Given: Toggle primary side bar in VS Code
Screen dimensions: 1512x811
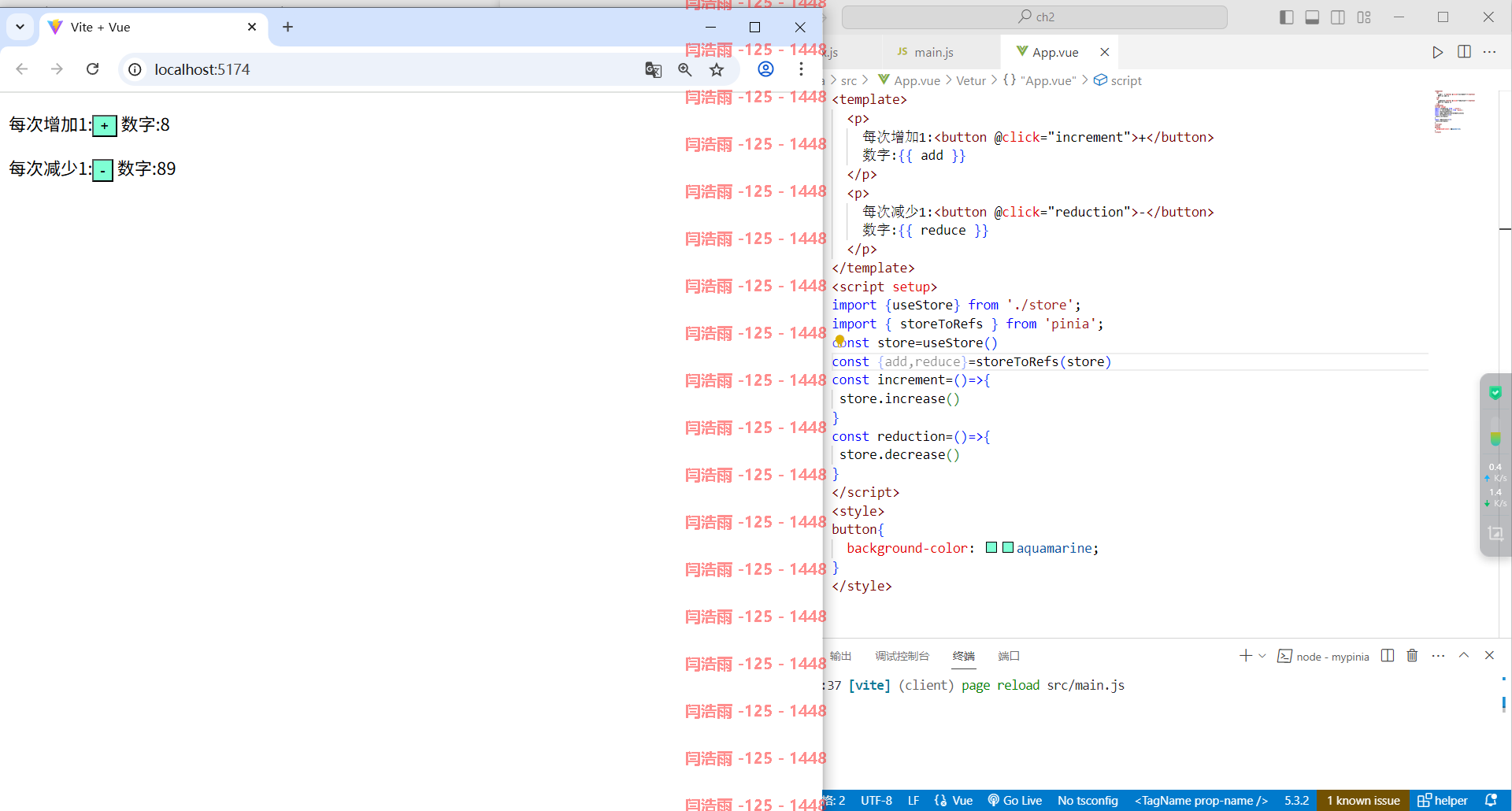Looking at the screenshot, I should click(1287, 17).
